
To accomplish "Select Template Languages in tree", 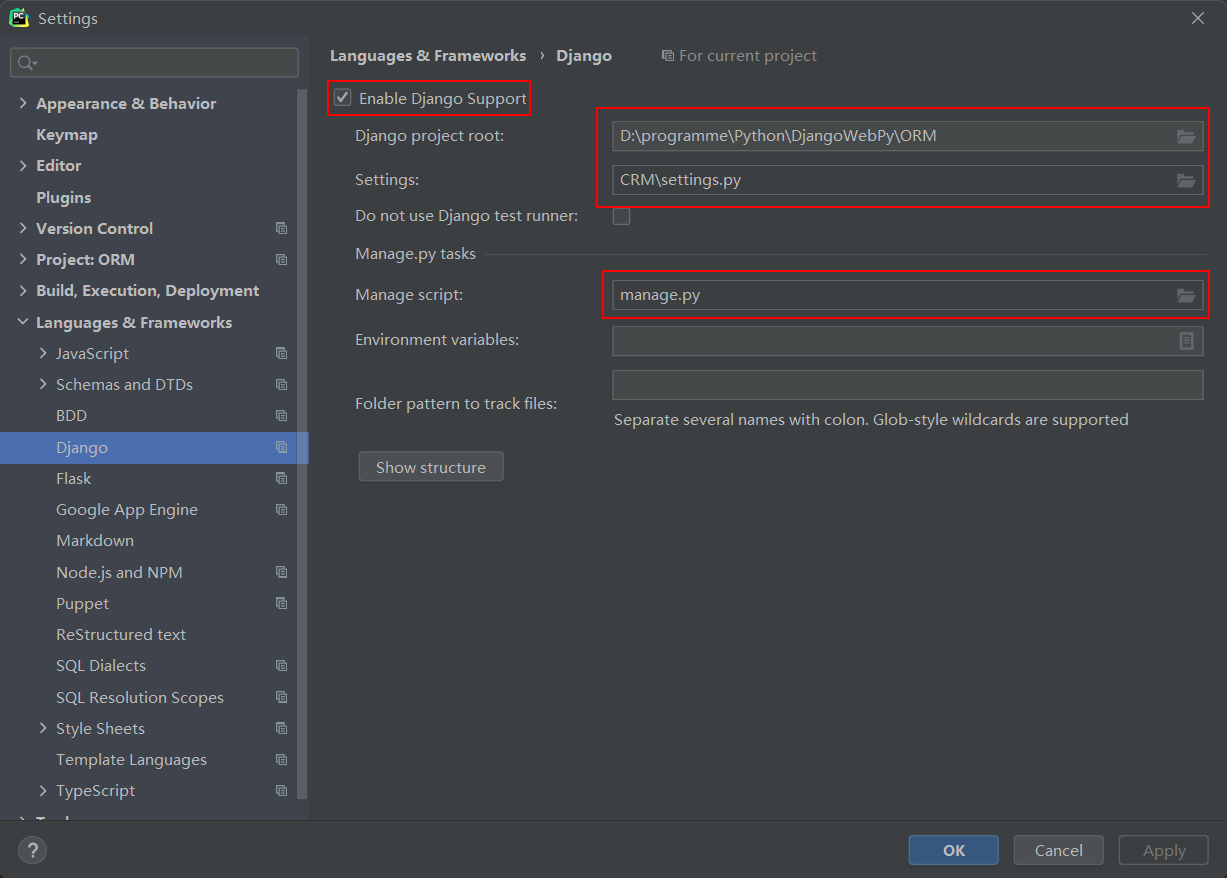I will tap(131, 760).
